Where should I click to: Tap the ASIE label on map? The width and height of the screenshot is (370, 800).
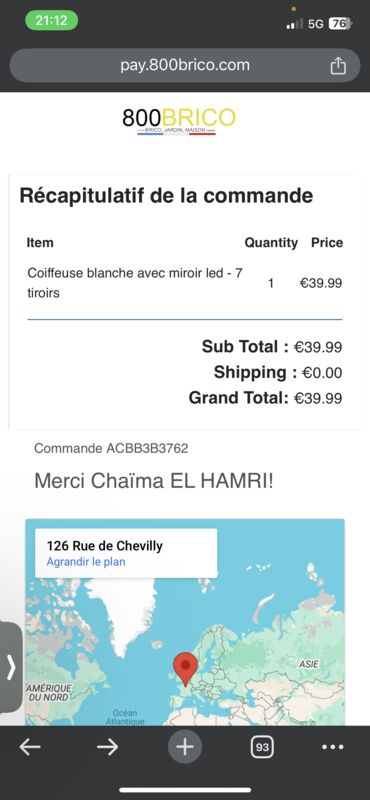(309, 664)
